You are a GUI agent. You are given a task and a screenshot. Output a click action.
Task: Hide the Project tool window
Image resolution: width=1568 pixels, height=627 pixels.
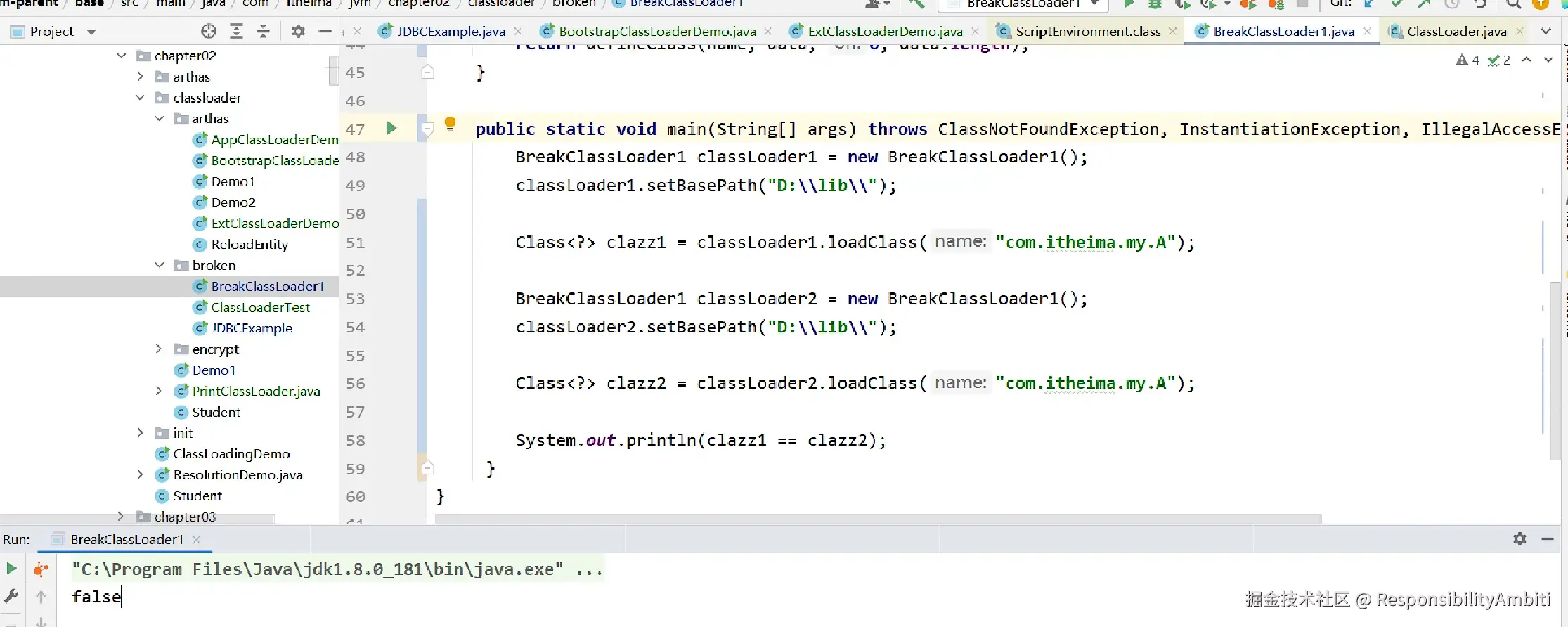[325, 31]
